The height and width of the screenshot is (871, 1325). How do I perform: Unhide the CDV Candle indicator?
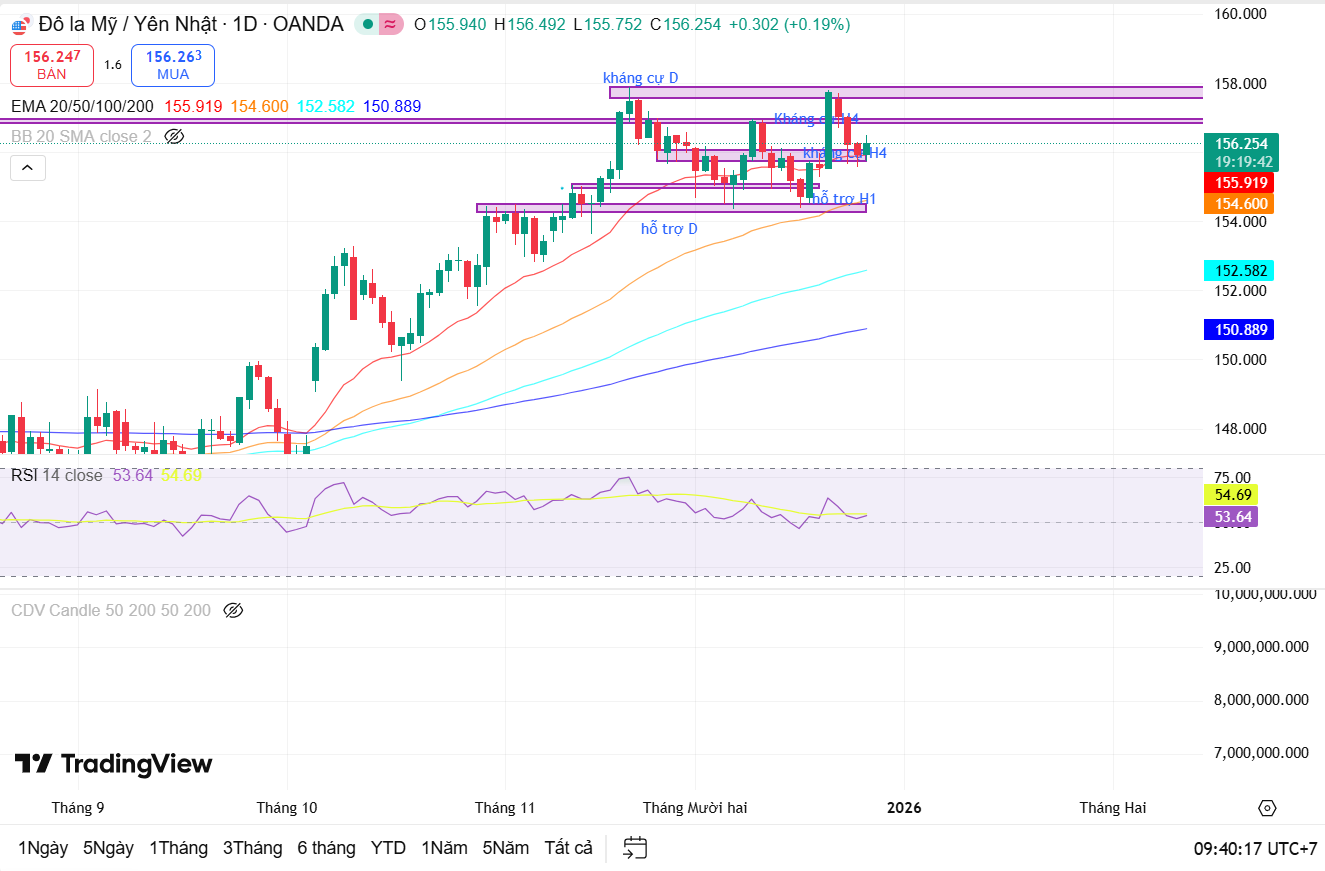[x=233, y=610]
